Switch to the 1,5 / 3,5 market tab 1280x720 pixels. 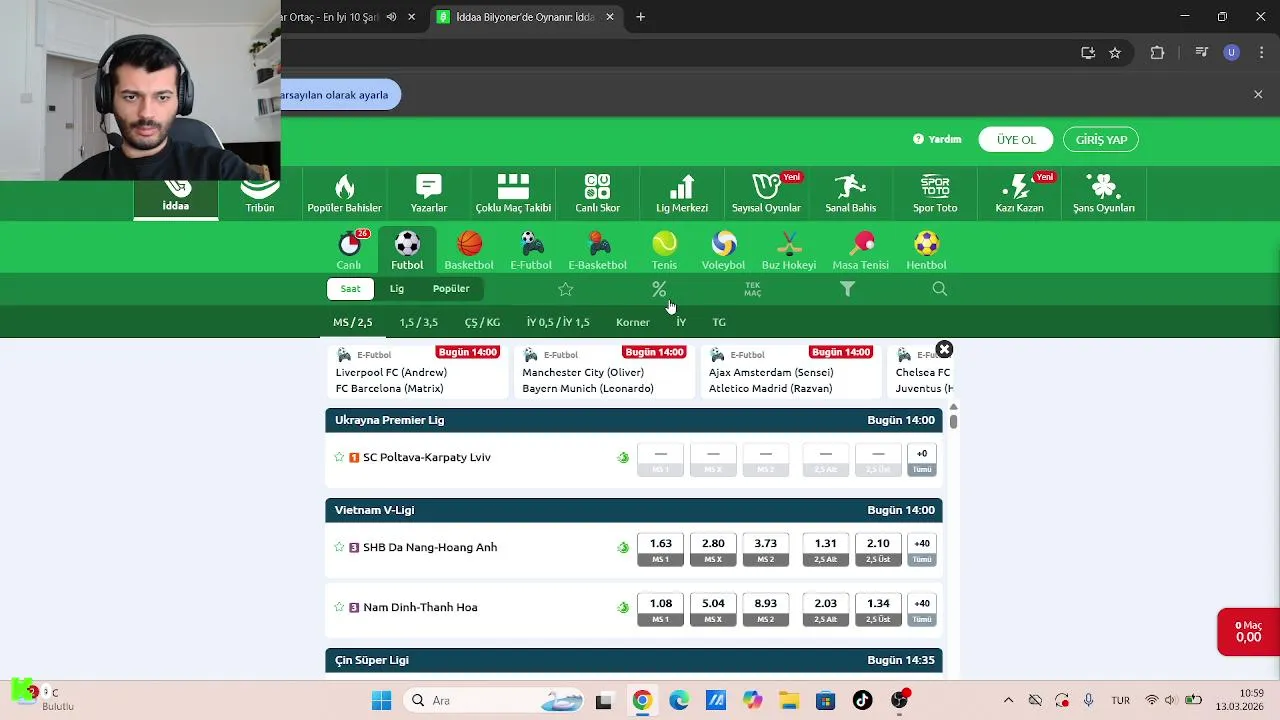(x=418, y=322)
